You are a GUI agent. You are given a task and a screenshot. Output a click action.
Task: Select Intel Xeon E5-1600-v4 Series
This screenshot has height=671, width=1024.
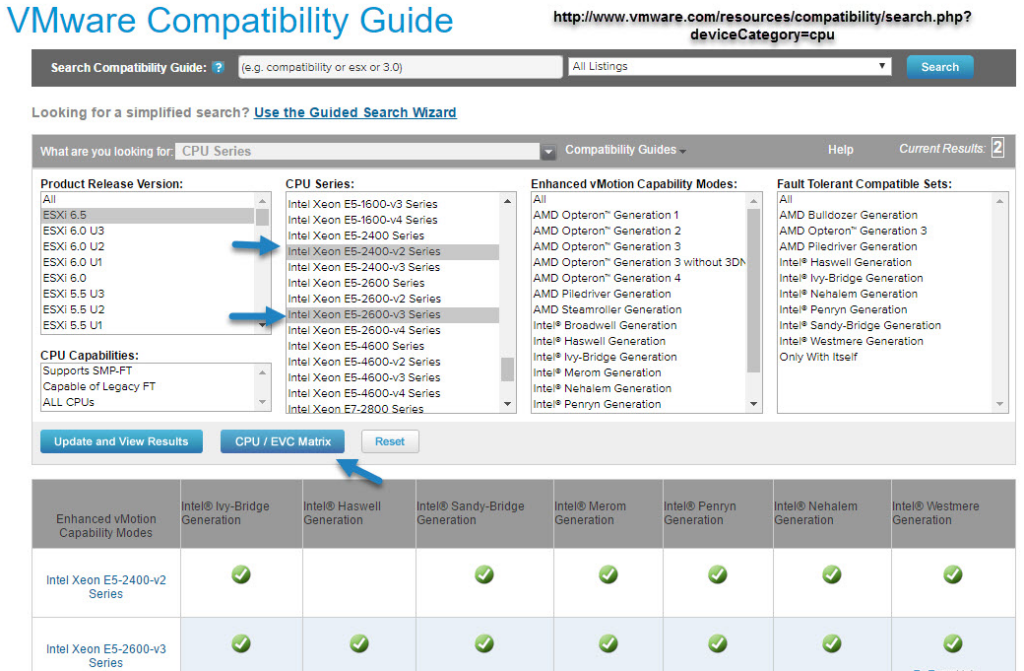(x=392, y=220)
